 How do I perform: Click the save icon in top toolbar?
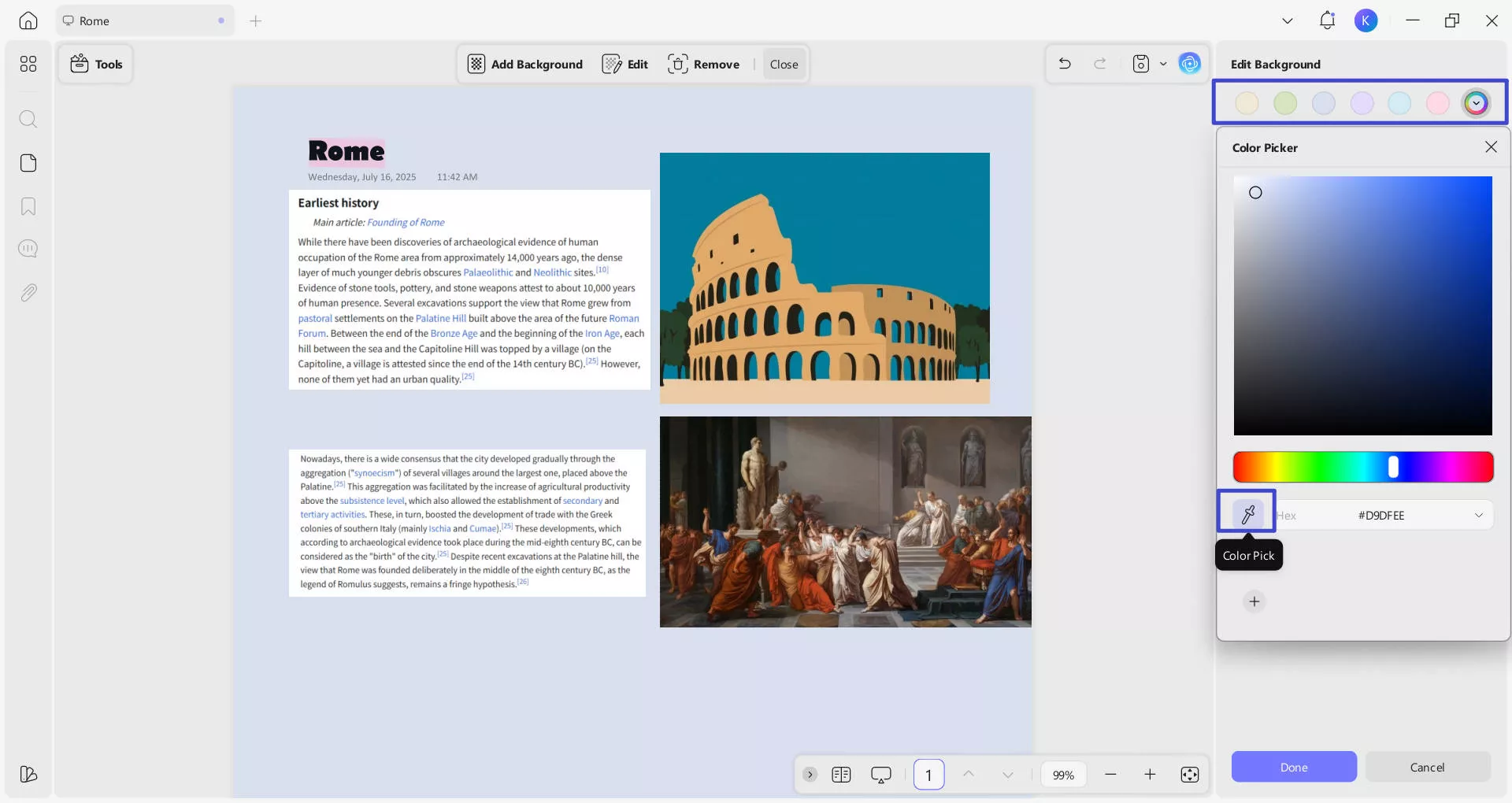(x=1141, y=64)
